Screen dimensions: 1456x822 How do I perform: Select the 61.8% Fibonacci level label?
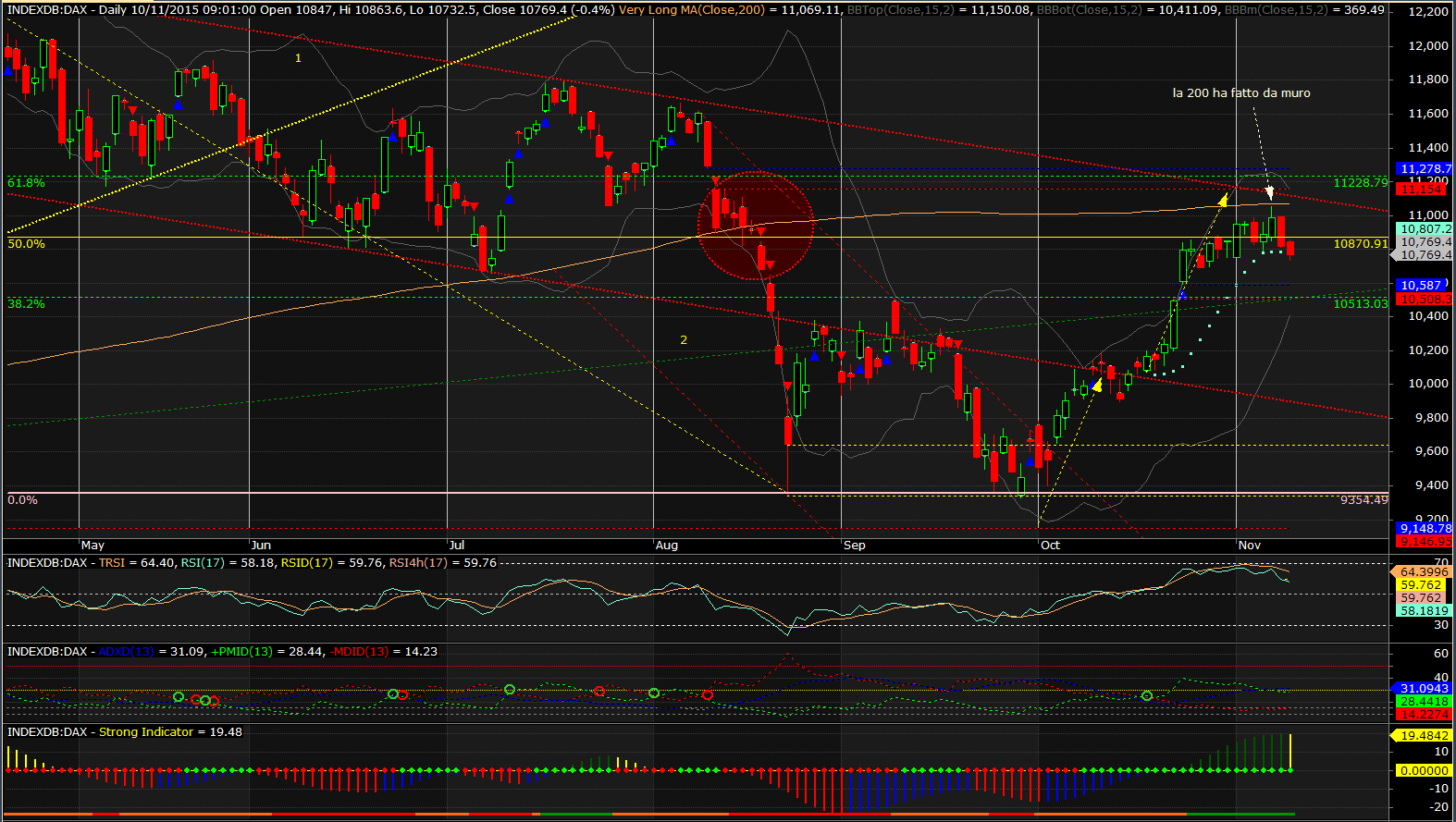pos(26,183)
